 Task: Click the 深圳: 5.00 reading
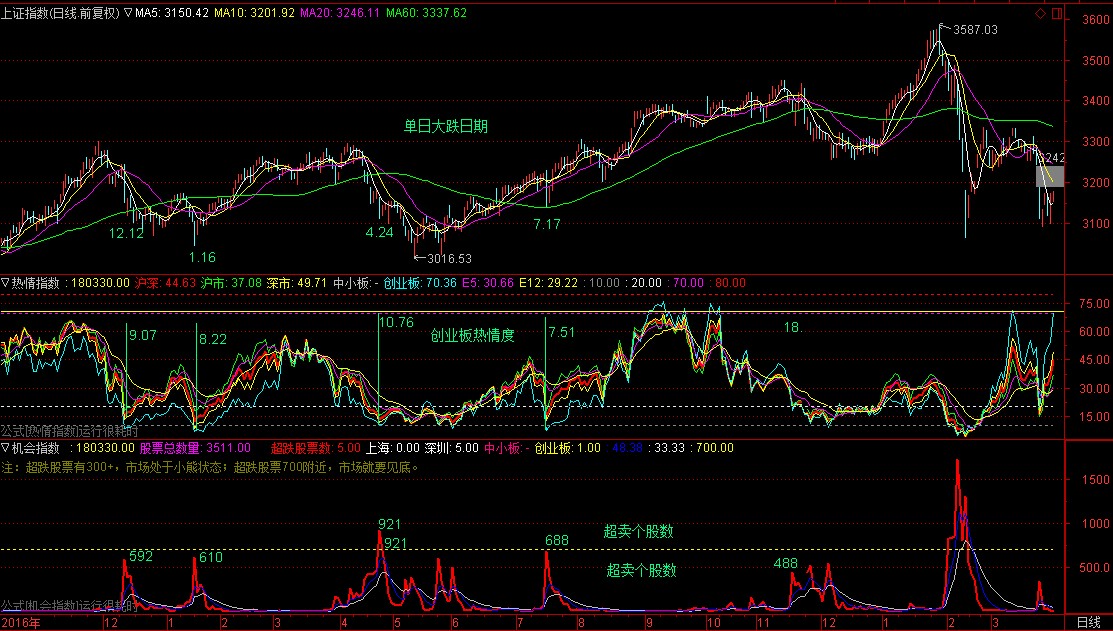click(x=451, y=448)
